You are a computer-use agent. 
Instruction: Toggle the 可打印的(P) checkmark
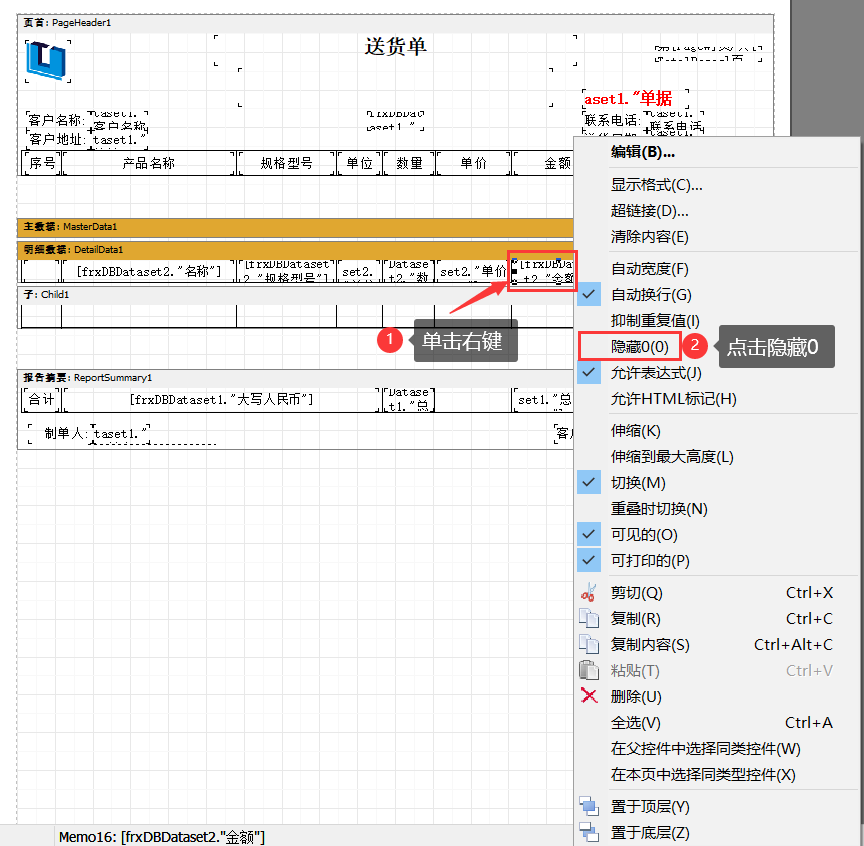[x=588, y=560]
